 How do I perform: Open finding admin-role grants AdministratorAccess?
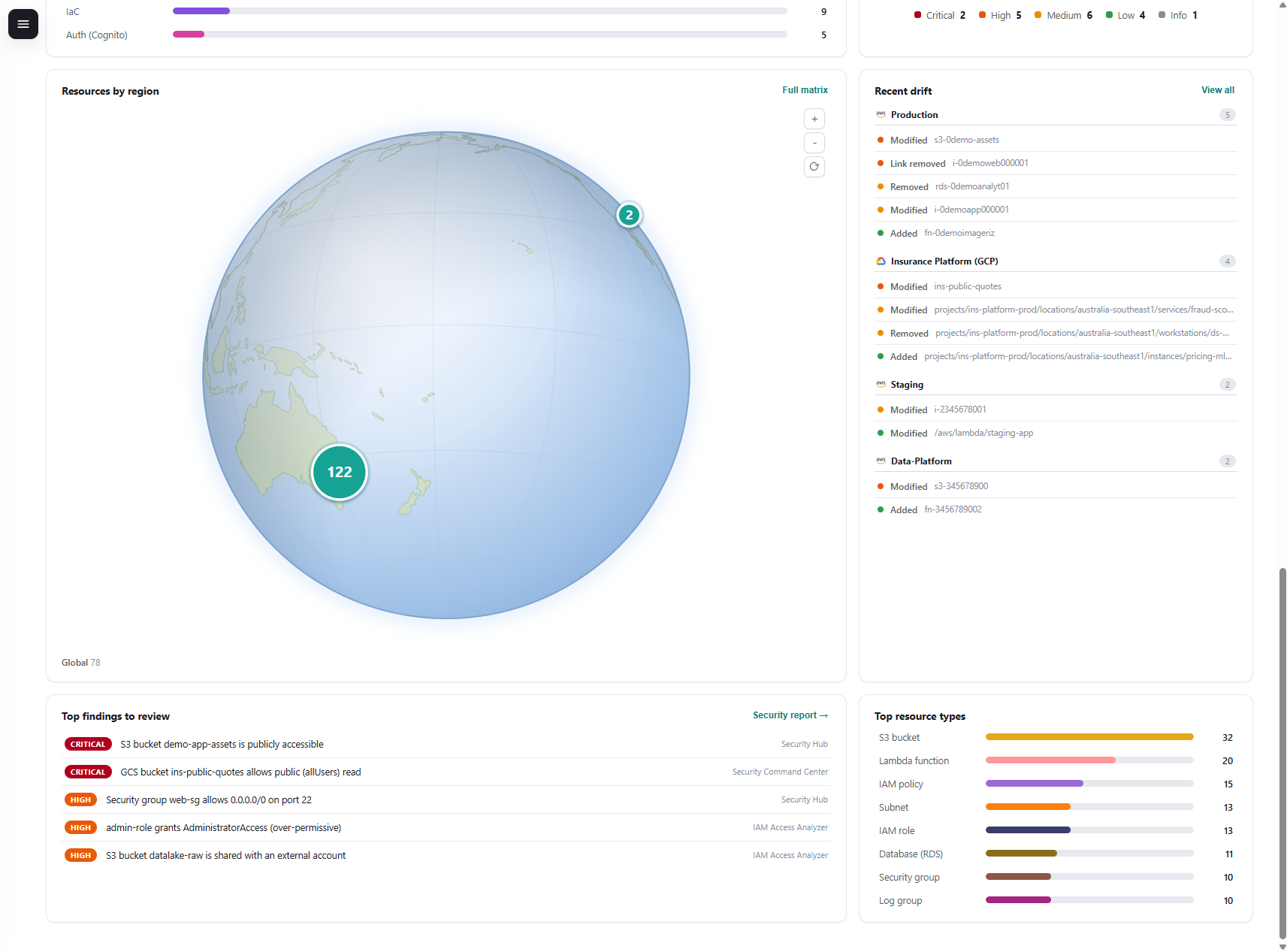(x=446, y=828)
